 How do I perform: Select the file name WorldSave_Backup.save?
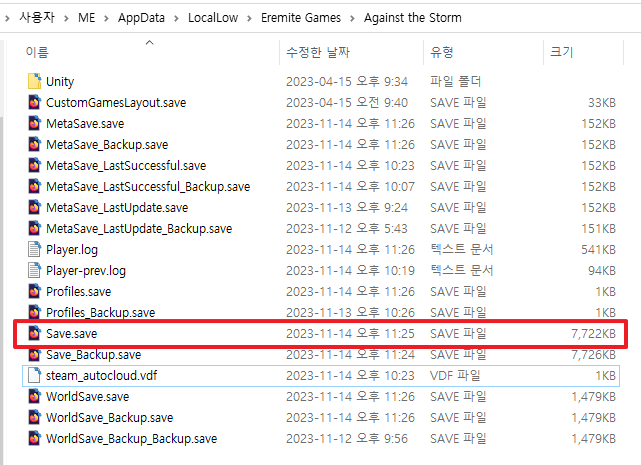(110, 418)
